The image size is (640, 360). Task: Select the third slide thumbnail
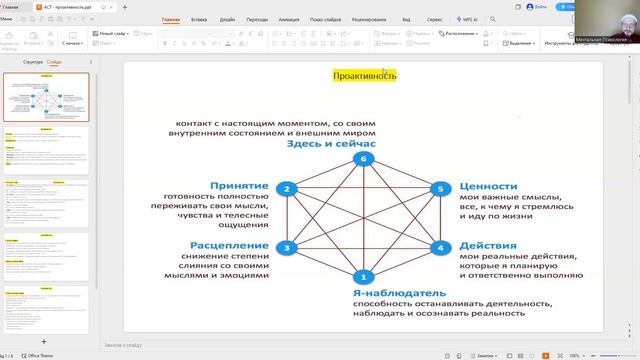46,203
